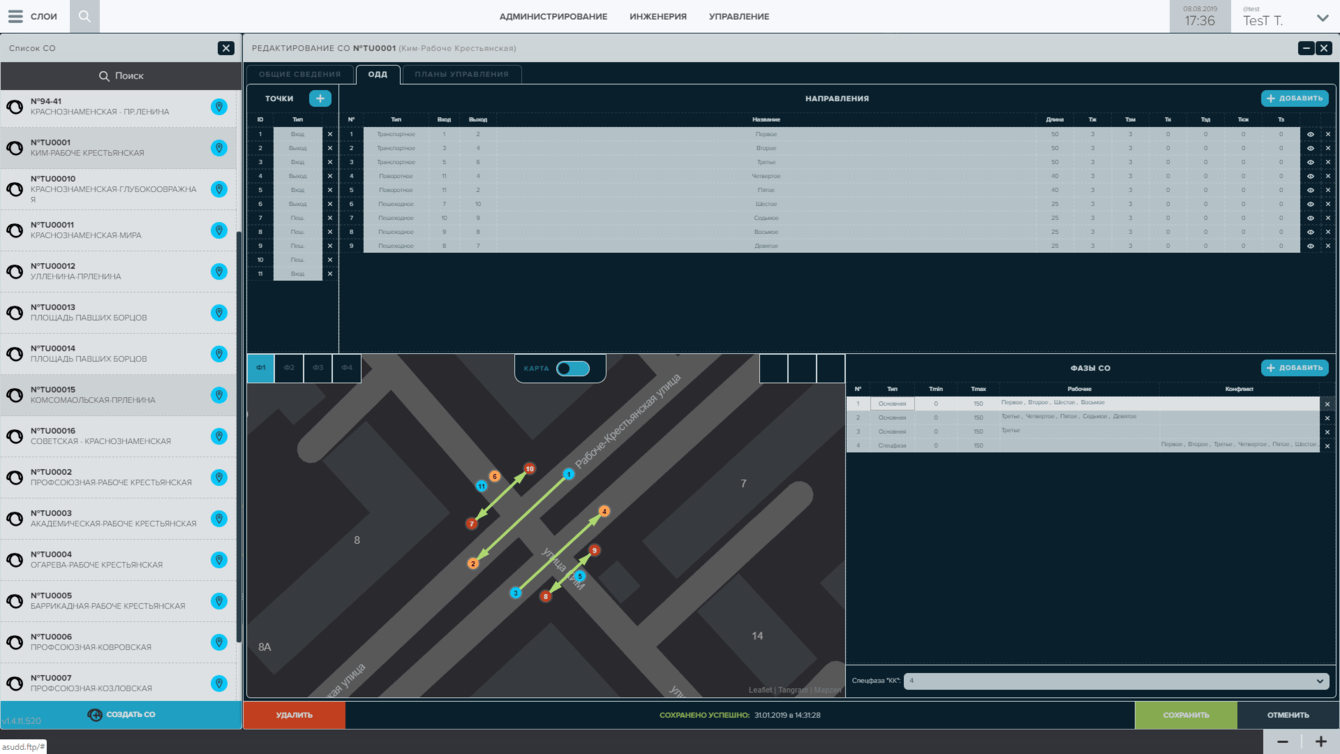
Task: Toggle the Карта map switch
Action: click(x=573, y=368)
